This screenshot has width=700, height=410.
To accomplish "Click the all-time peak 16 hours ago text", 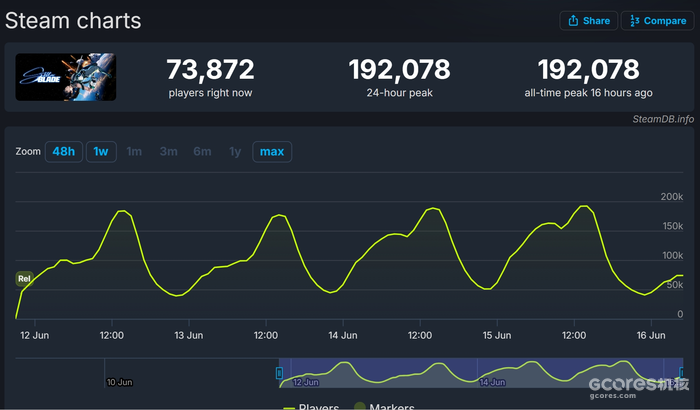I will coord(588,93).
